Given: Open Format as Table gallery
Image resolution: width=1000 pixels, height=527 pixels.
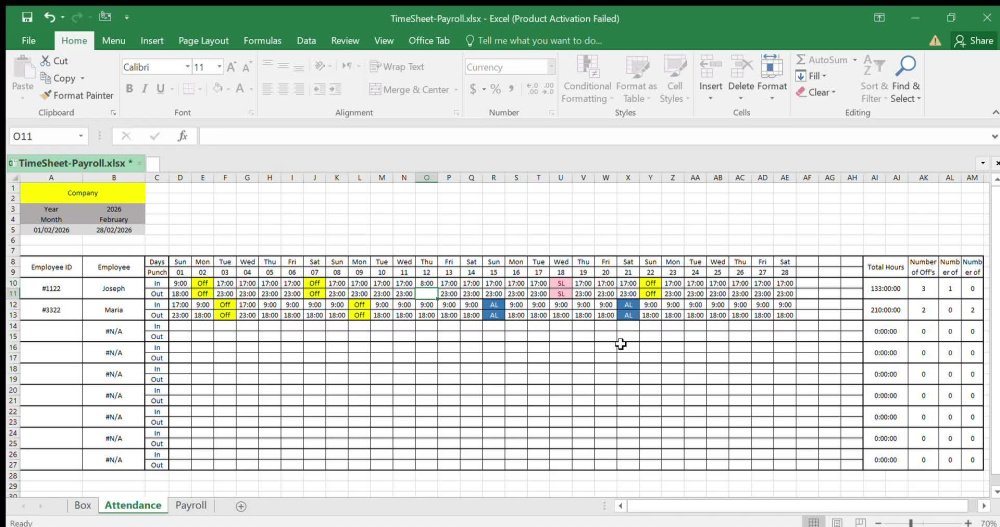Looking at the screenshot, I should tap(636, 79).
